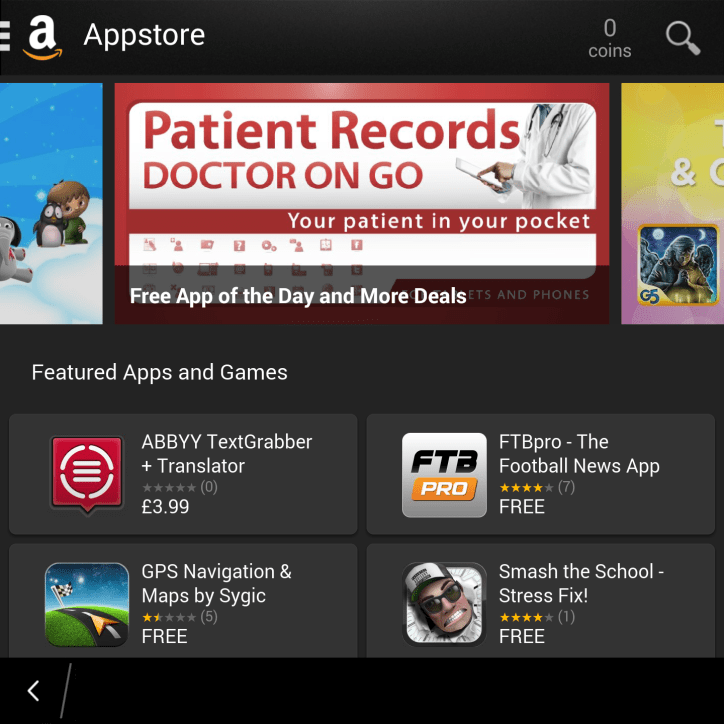
Task: Tap the £3.99 price for ABBYY
Action: 165,507
